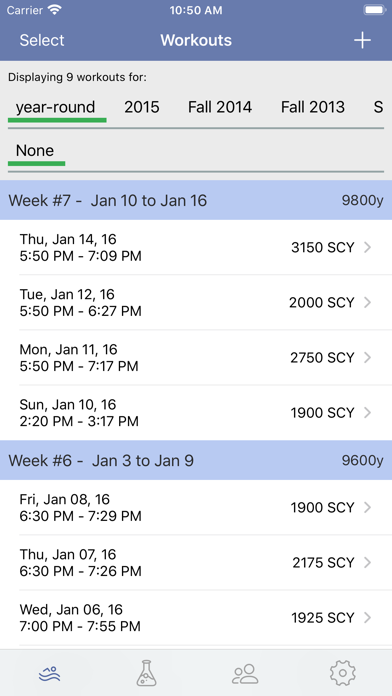
Task: Switch to the Fall 2014 season
Action: [220, 107]
